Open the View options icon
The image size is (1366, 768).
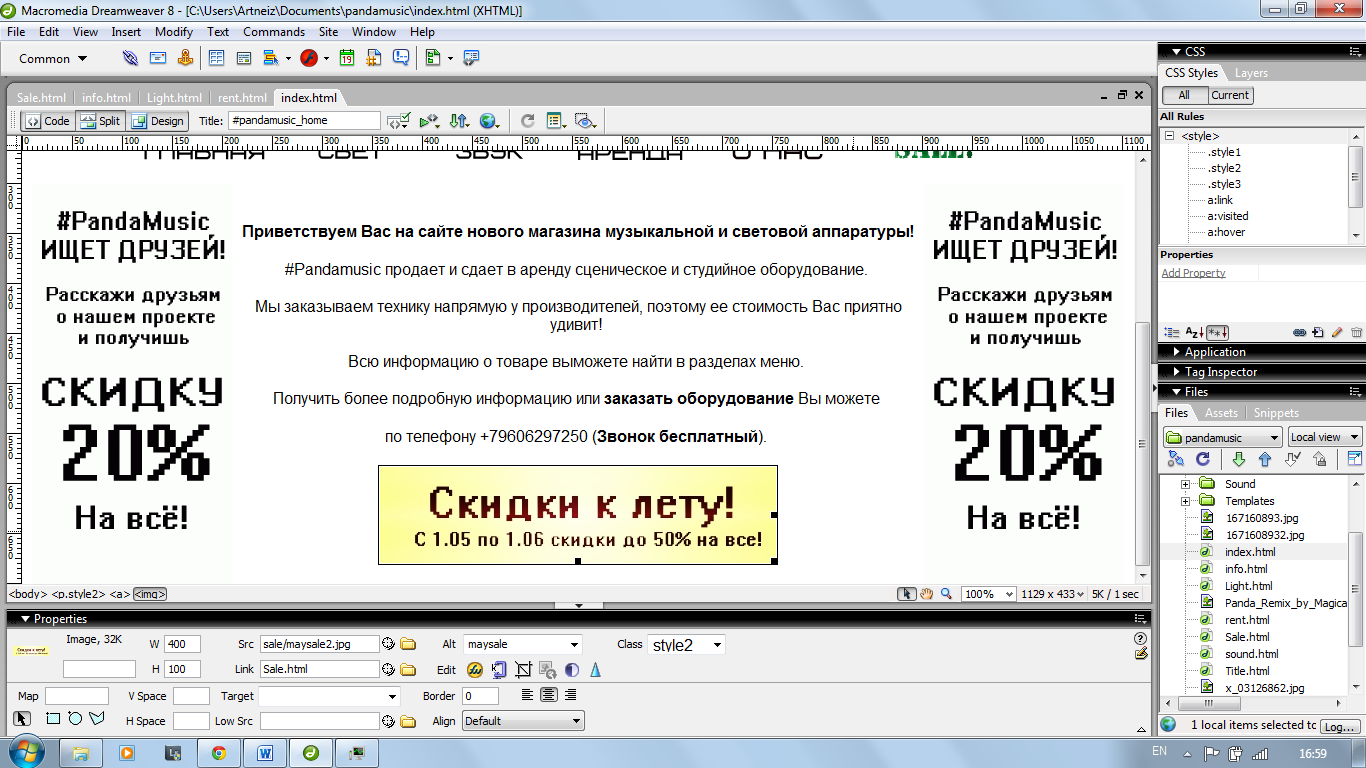(556, 121)
